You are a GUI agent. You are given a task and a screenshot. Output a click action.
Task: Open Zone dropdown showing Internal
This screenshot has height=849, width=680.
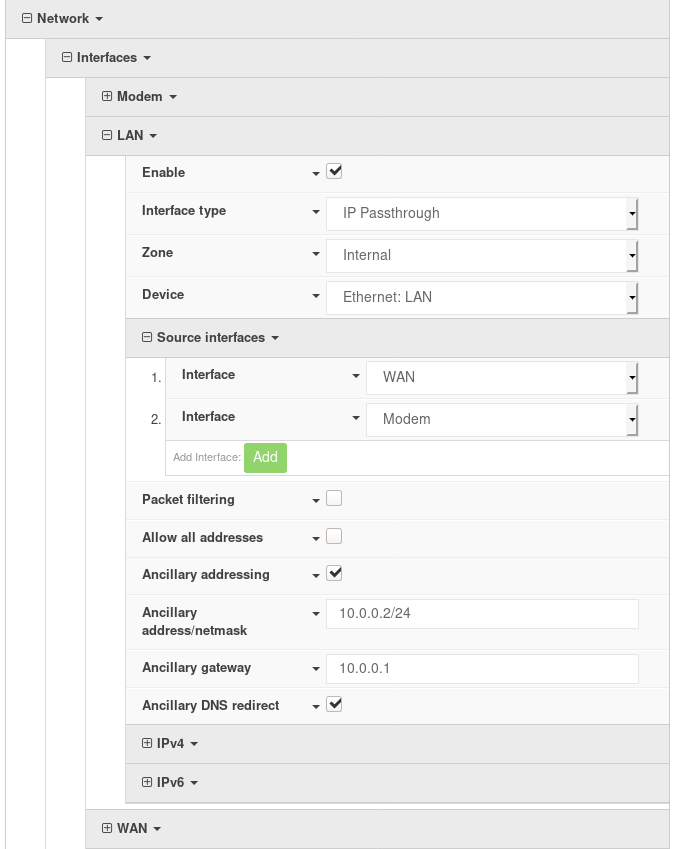pyautogui.click(x=482, y=256)
